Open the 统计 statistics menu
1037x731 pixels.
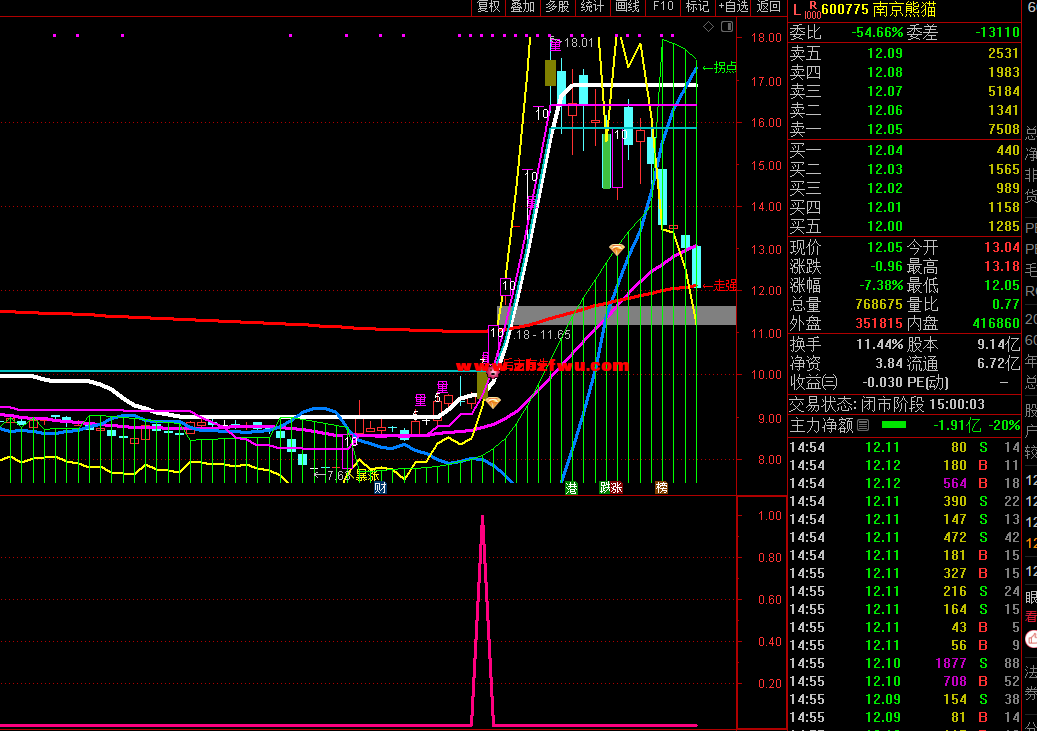tap(592, 7)
